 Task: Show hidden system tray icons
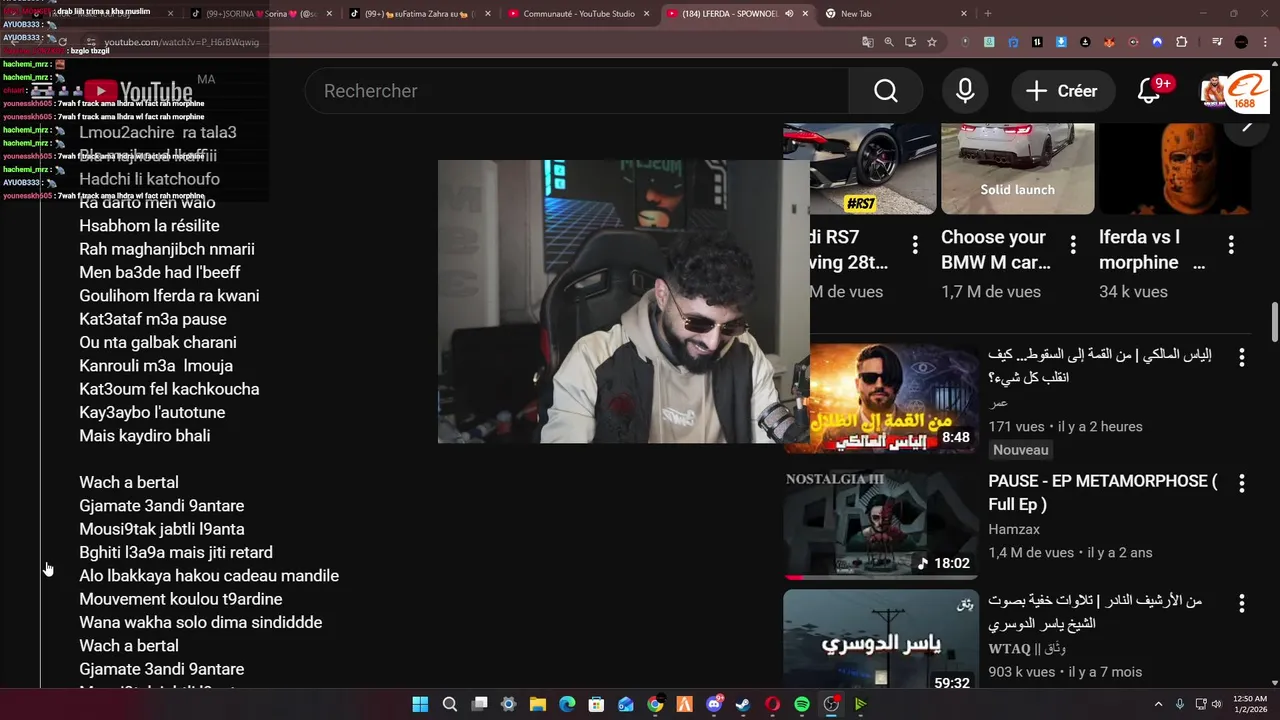pos(1158,705)
